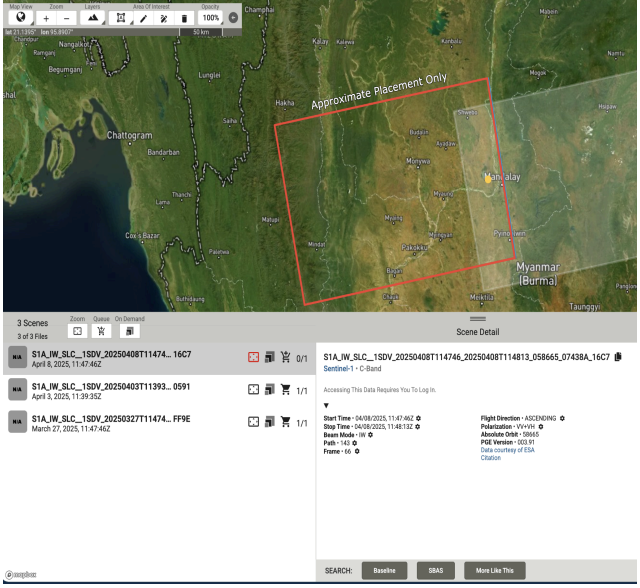
Task: Click the Zoom to results button
Action: point(77,331)
